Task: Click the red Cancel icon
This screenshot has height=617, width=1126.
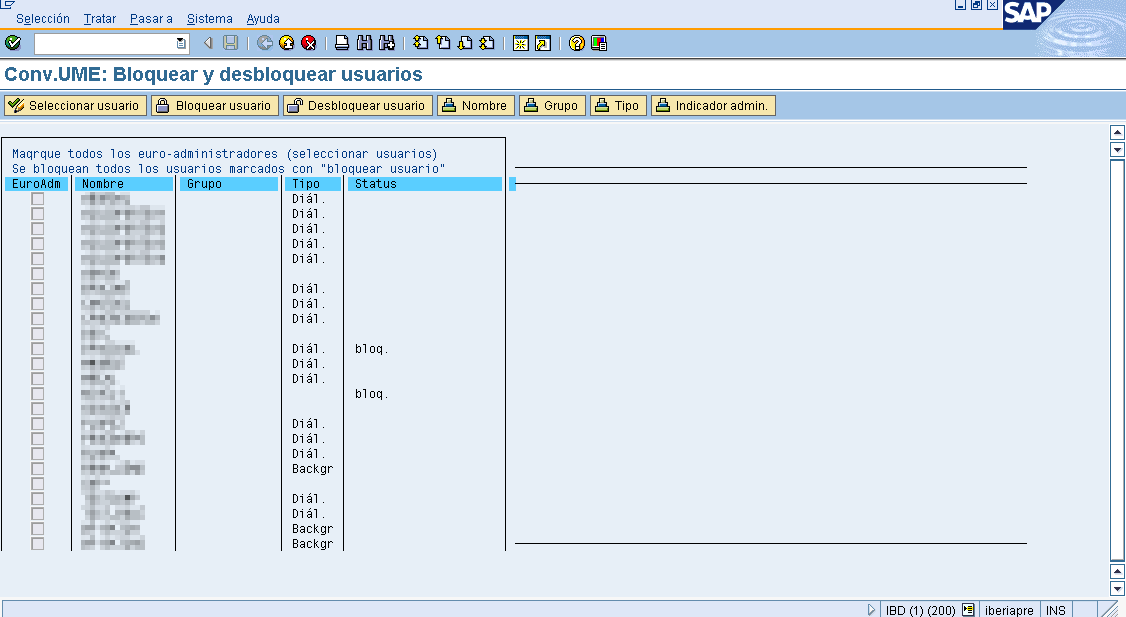Action: coord(309,43)
